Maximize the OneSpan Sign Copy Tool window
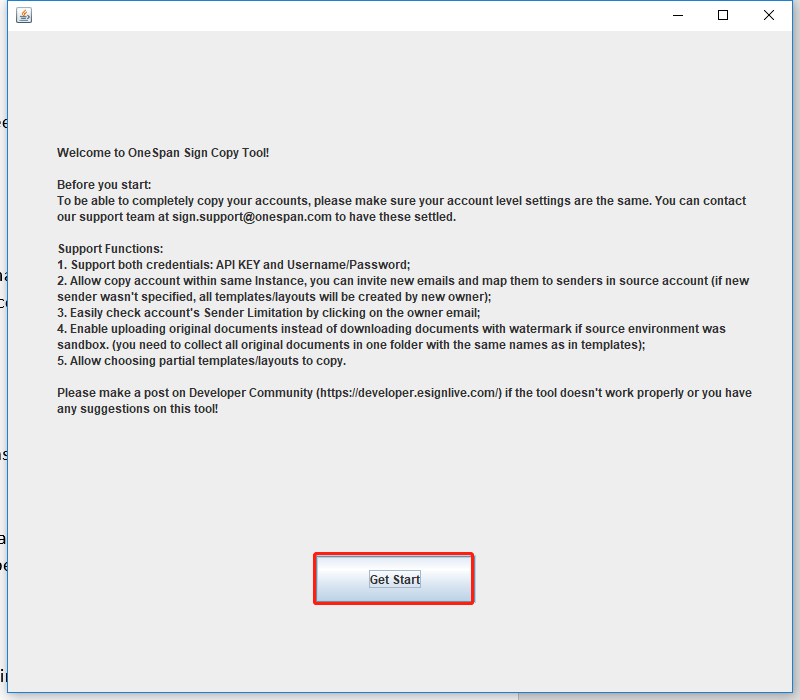The width and height of the screenshot is (800, 700). [x=723, y=15]
